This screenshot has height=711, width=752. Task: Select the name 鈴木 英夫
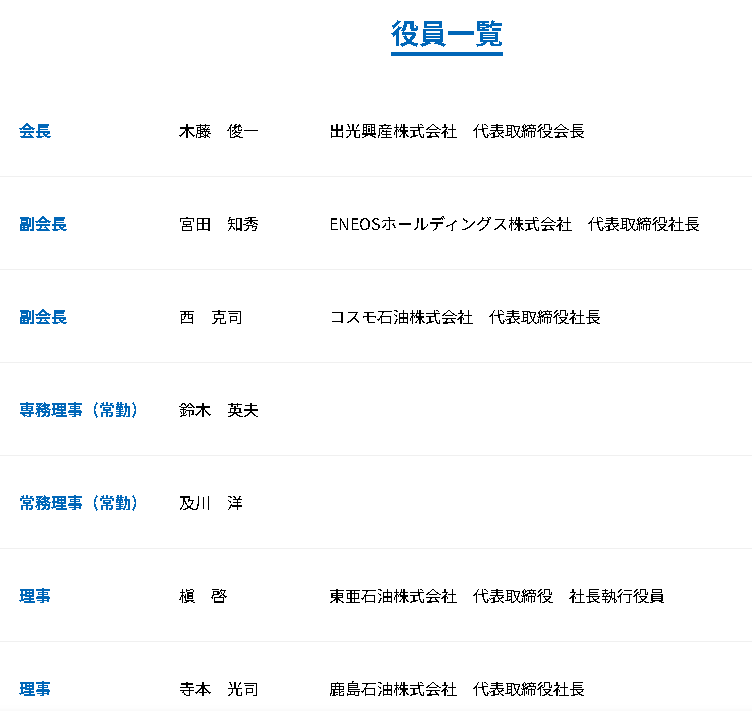(218, 410)
